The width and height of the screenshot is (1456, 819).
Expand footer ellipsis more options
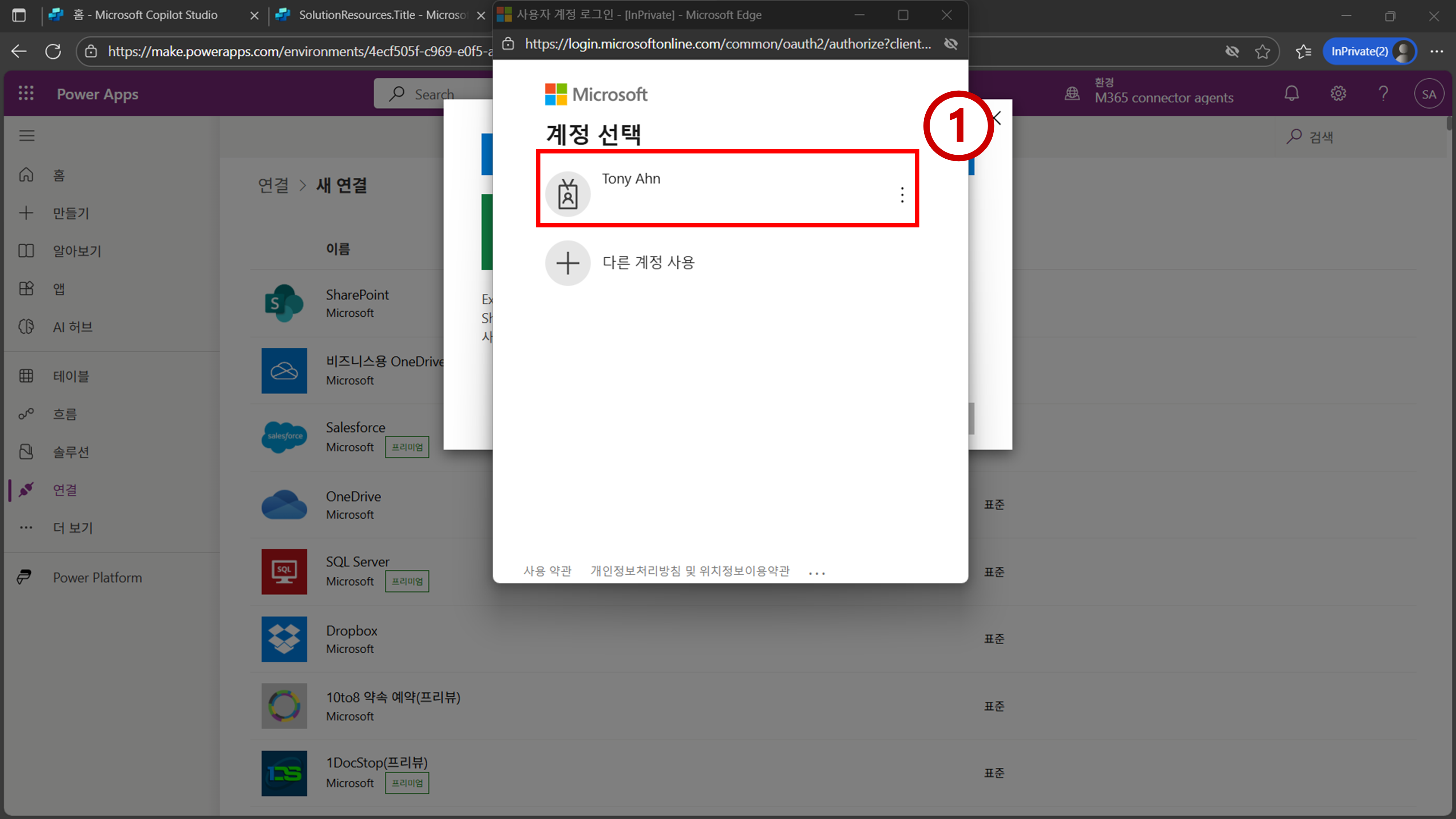(x=817, y=573)
